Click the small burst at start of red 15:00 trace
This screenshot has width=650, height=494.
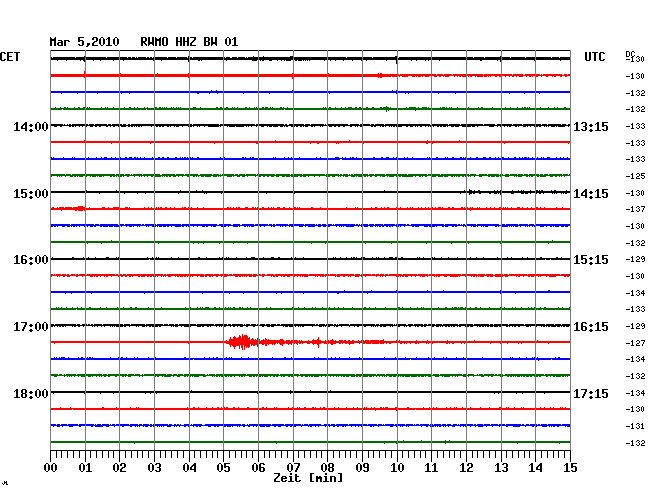[71, 208]
